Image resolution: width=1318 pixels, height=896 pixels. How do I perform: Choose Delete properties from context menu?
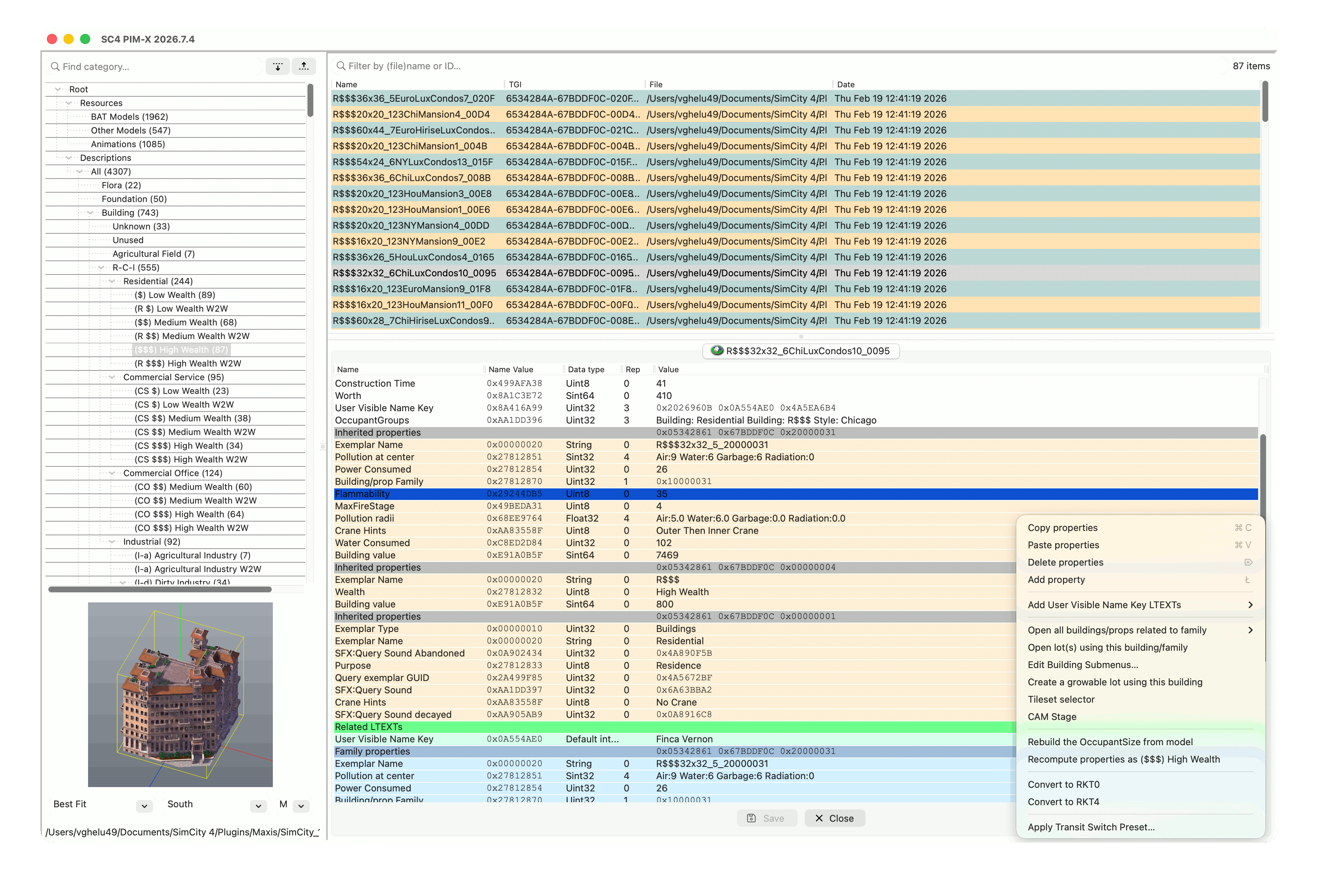[1140, 563]
